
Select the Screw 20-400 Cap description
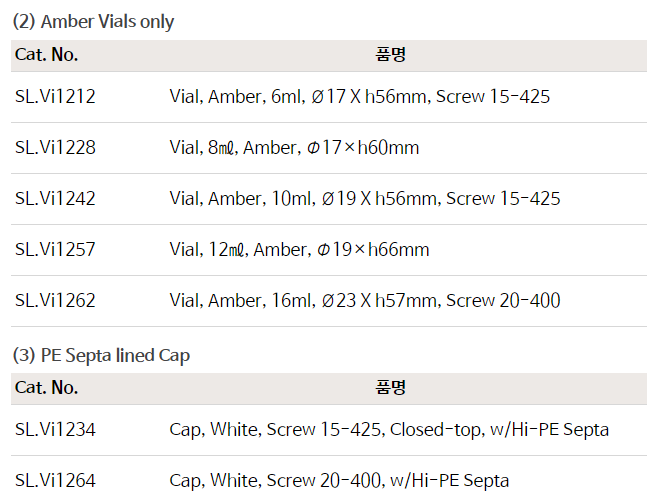point(339,481)
